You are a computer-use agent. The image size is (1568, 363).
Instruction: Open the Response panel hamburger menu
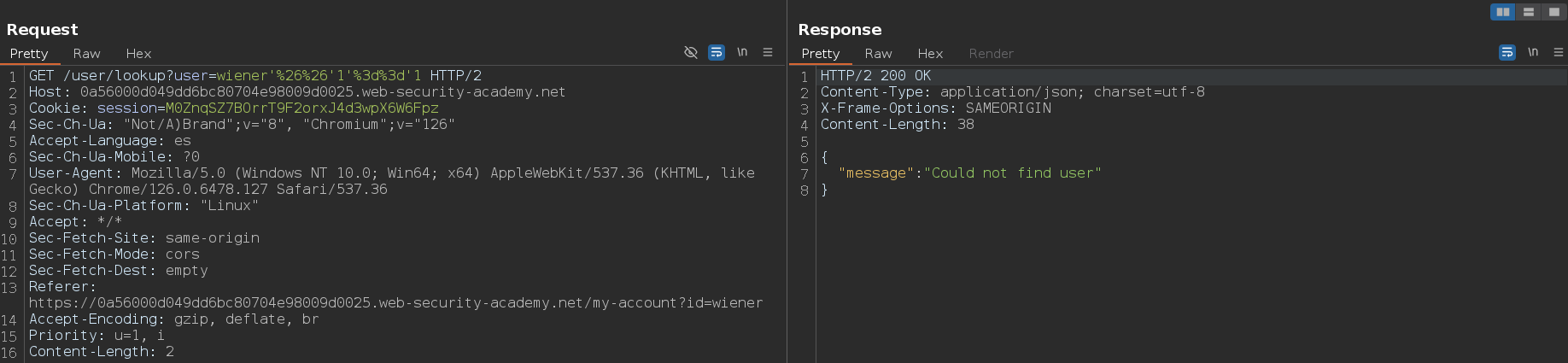point(1559,53)
